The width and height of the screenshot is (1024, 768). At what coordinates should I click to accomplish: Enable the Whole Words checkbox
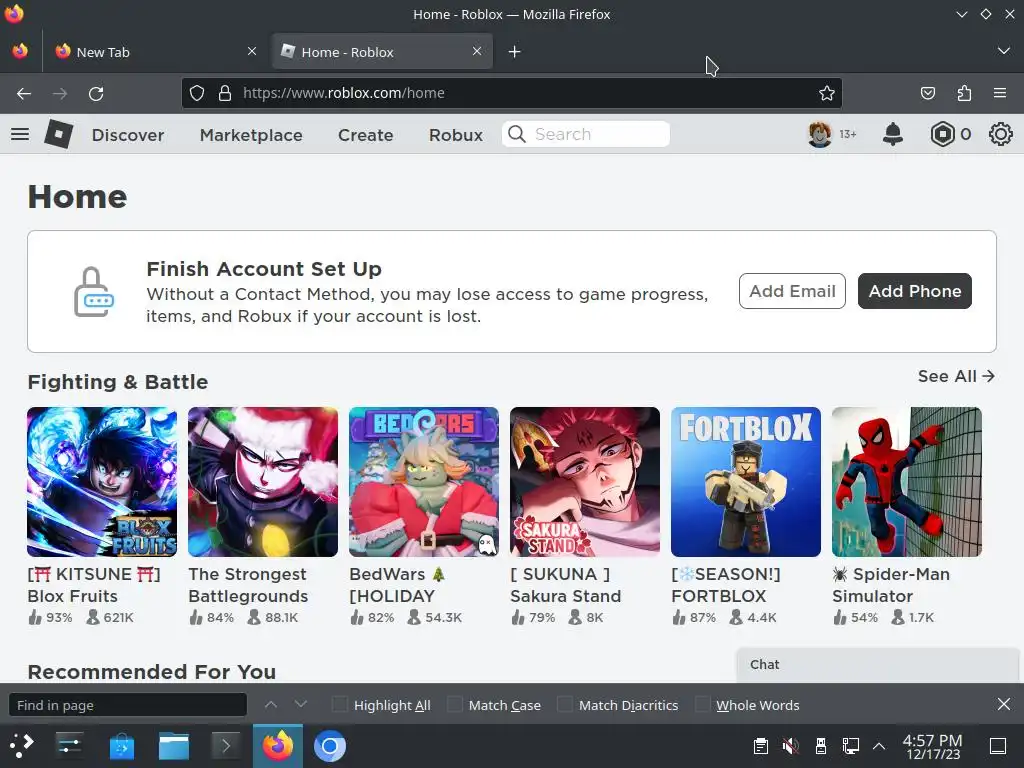[703, 705]
